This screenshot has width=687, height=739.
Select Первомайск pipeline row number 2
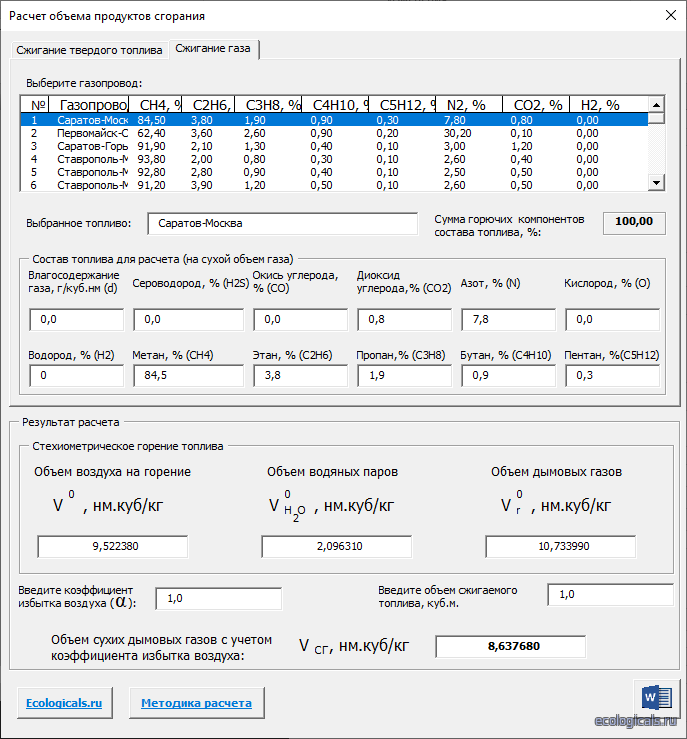334,133
